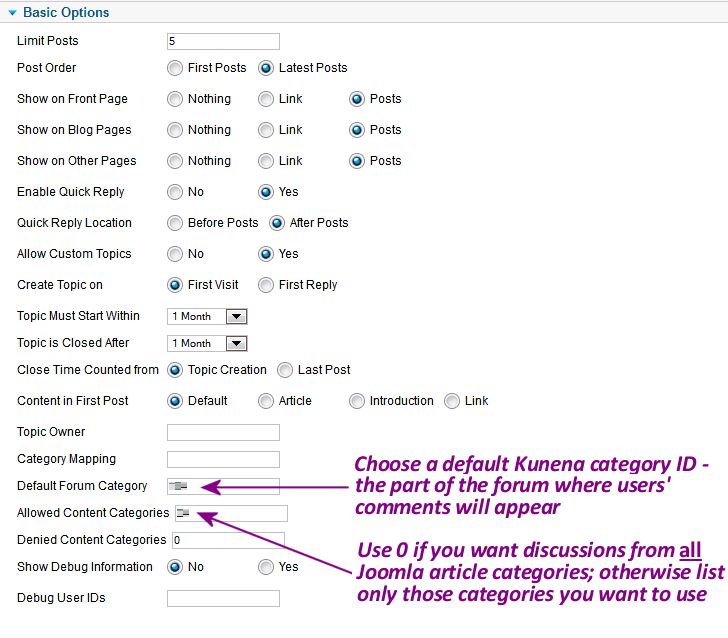Select Last Post for Close Time Counted from
The height and width of the screenshot is (638, 728).
click(285, 370)
